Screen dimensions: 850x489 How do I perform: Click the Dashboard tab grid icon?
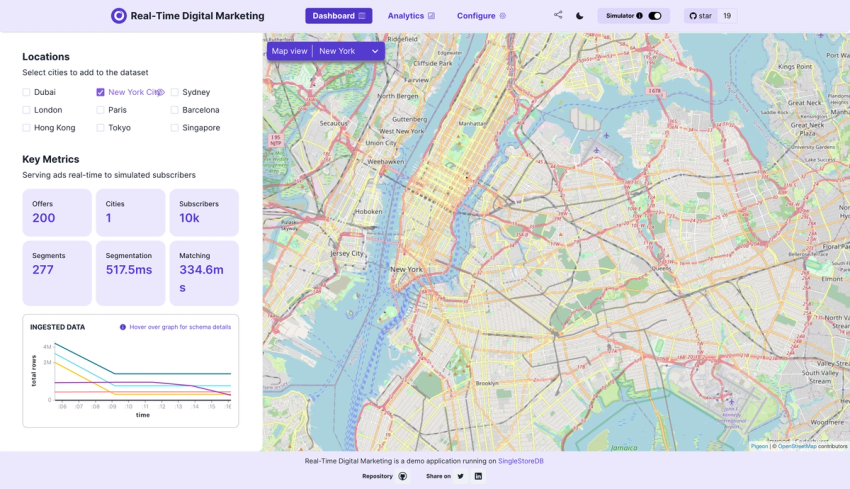pyautogui.click(x=362, y=16)
